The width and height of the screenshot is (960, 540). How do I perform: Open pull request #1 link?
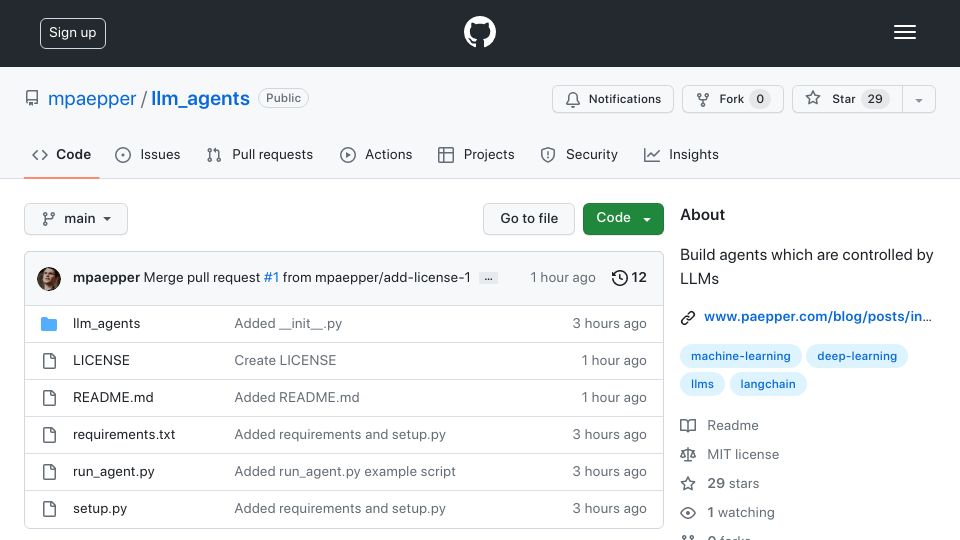pyautogui.click(x=271, y=278)
